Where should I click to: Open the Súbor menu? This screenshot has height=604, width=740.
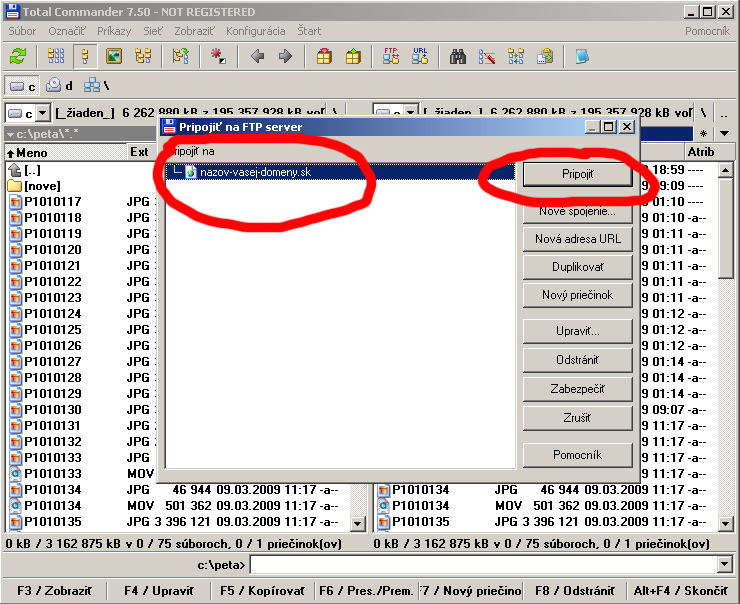tap(22, 31)
